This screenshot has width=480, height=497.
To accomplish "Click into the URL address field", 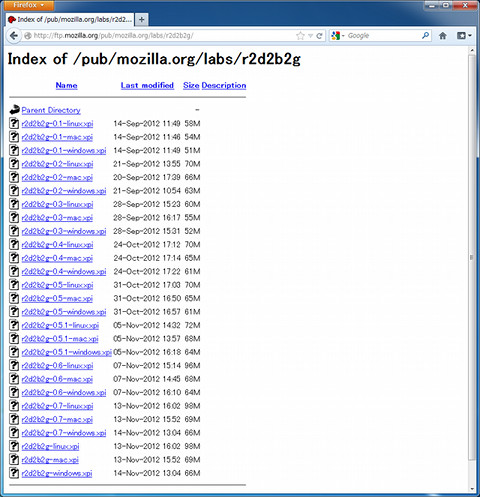I will pos(160,36).
